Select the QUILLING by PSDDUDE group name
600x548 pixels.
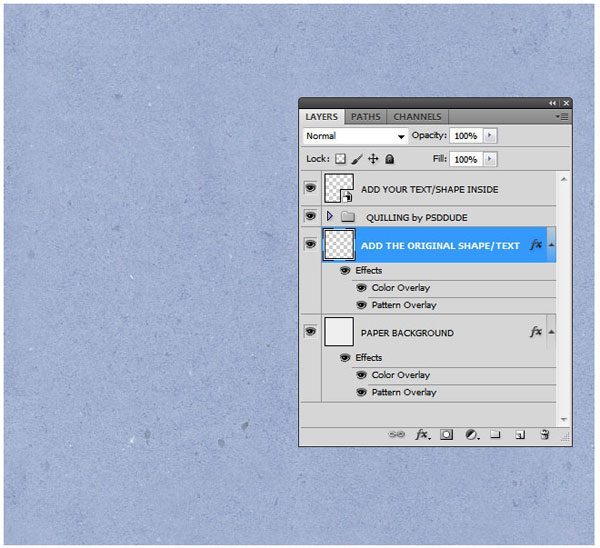417,218
